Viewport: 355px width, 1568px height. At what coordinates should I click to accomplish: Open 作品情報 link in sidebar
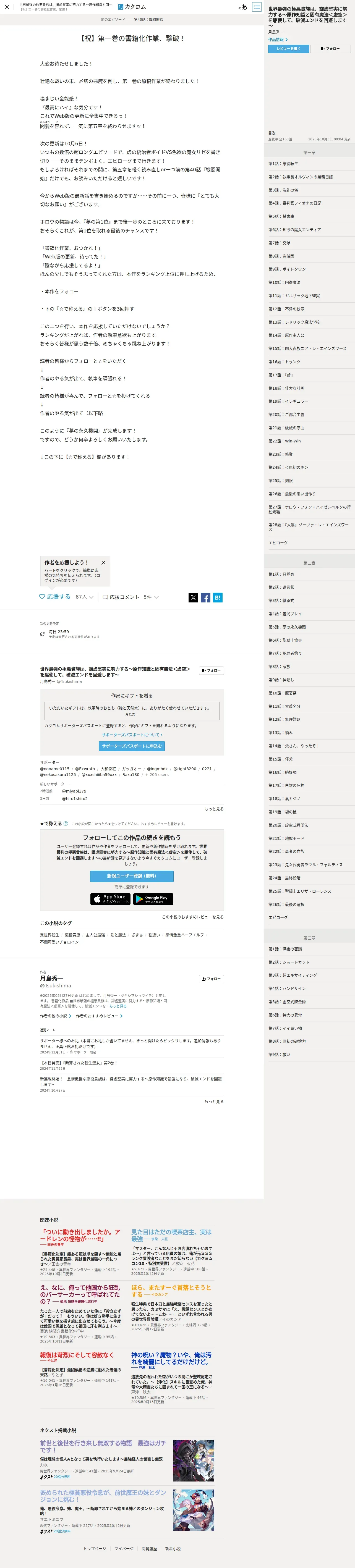[278, 40]
